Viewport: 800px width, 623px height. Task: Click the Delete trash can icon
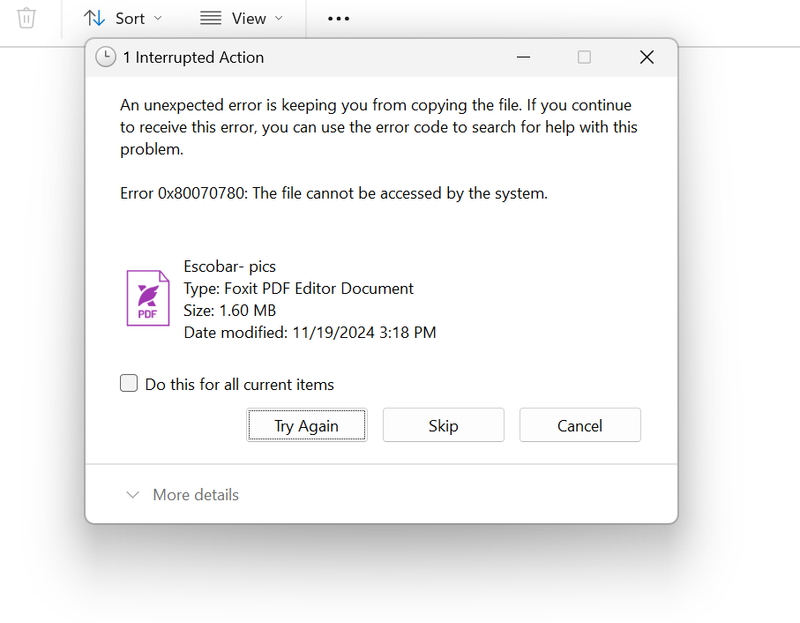(27, 18)
